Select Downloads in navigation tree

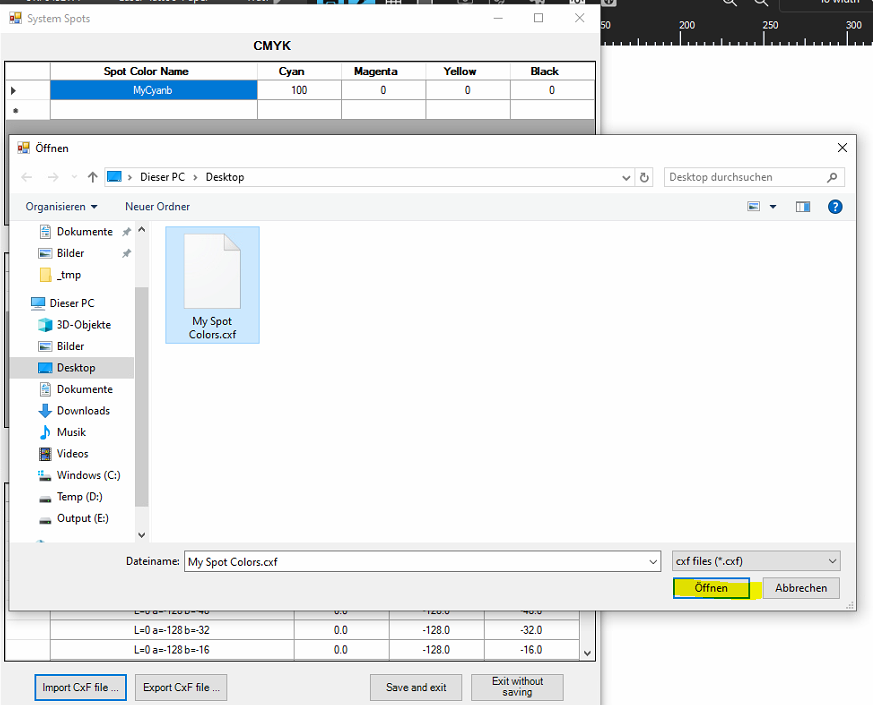pos(83,411)
